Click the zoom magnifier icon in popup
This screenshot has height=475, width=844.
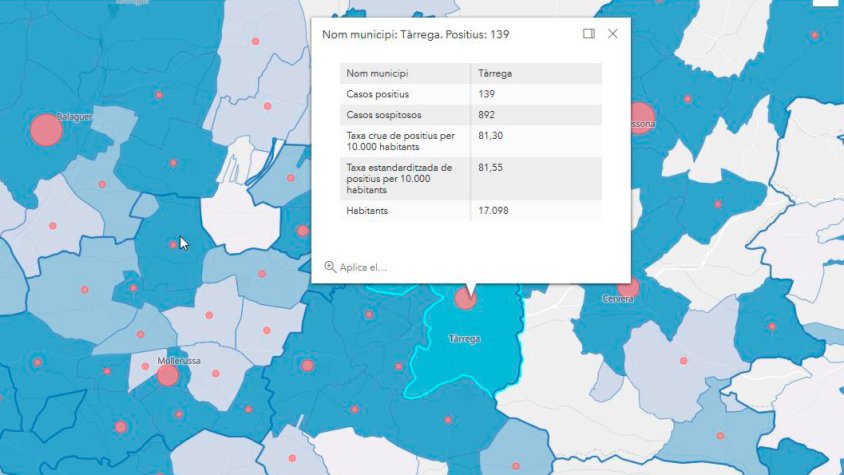coord(330,267)
